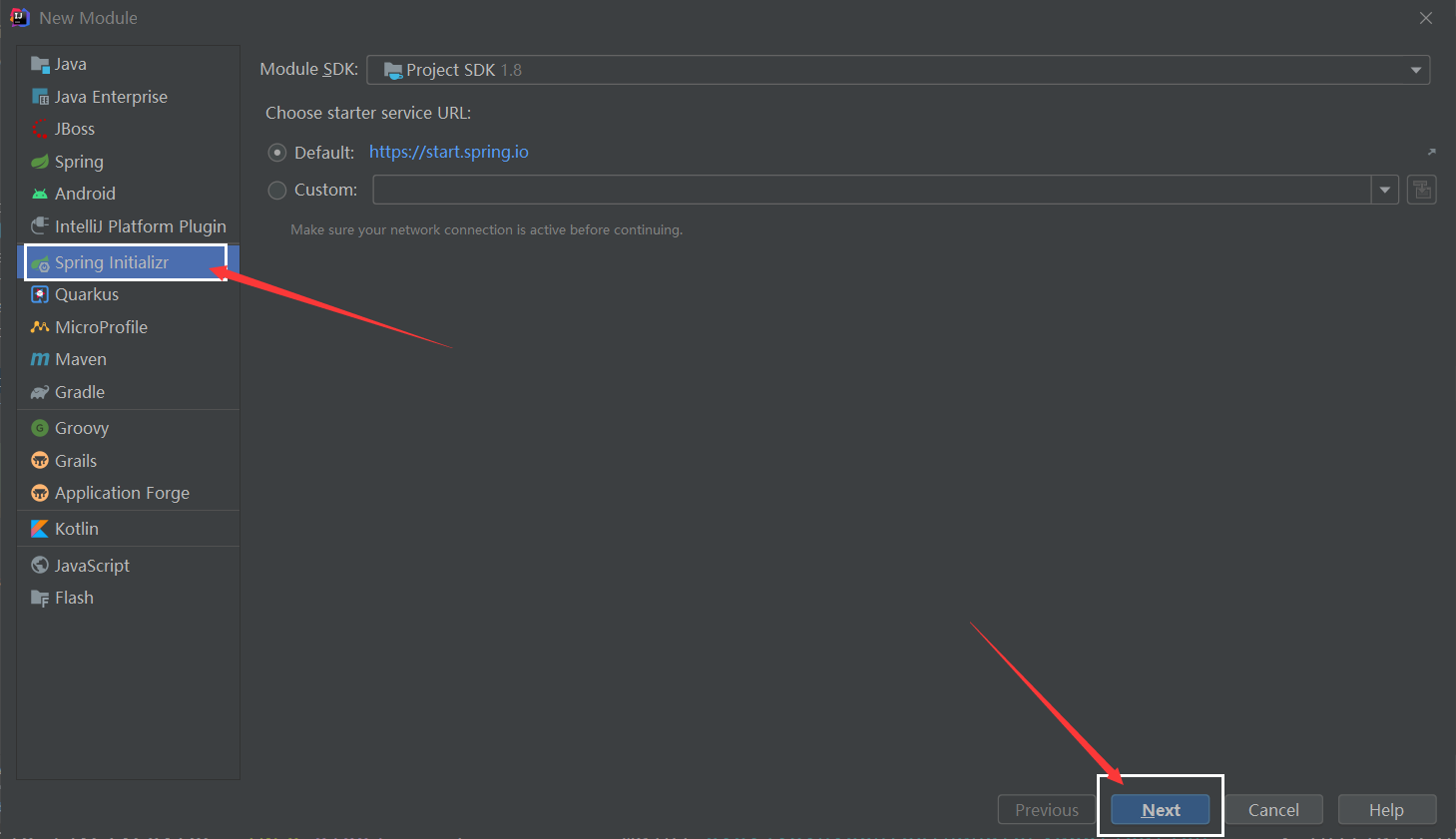
Task: Pick Android from the list
Action: click(x=129, y=194)
